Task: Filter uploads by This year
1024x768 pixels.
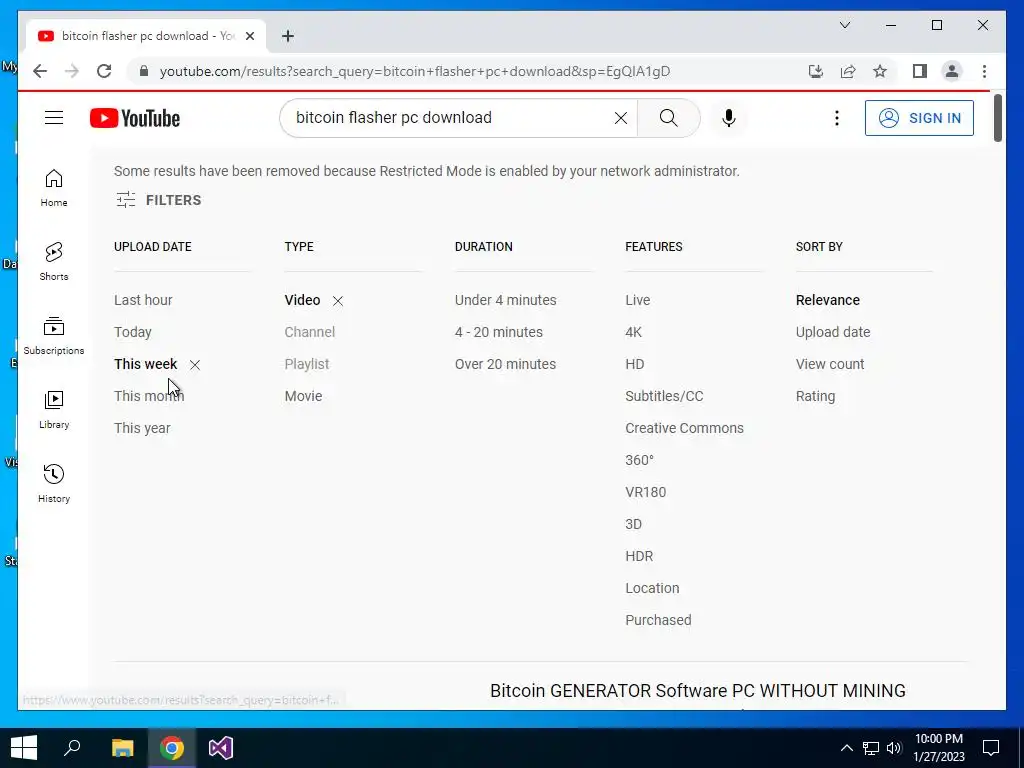Action: [142, 428]
